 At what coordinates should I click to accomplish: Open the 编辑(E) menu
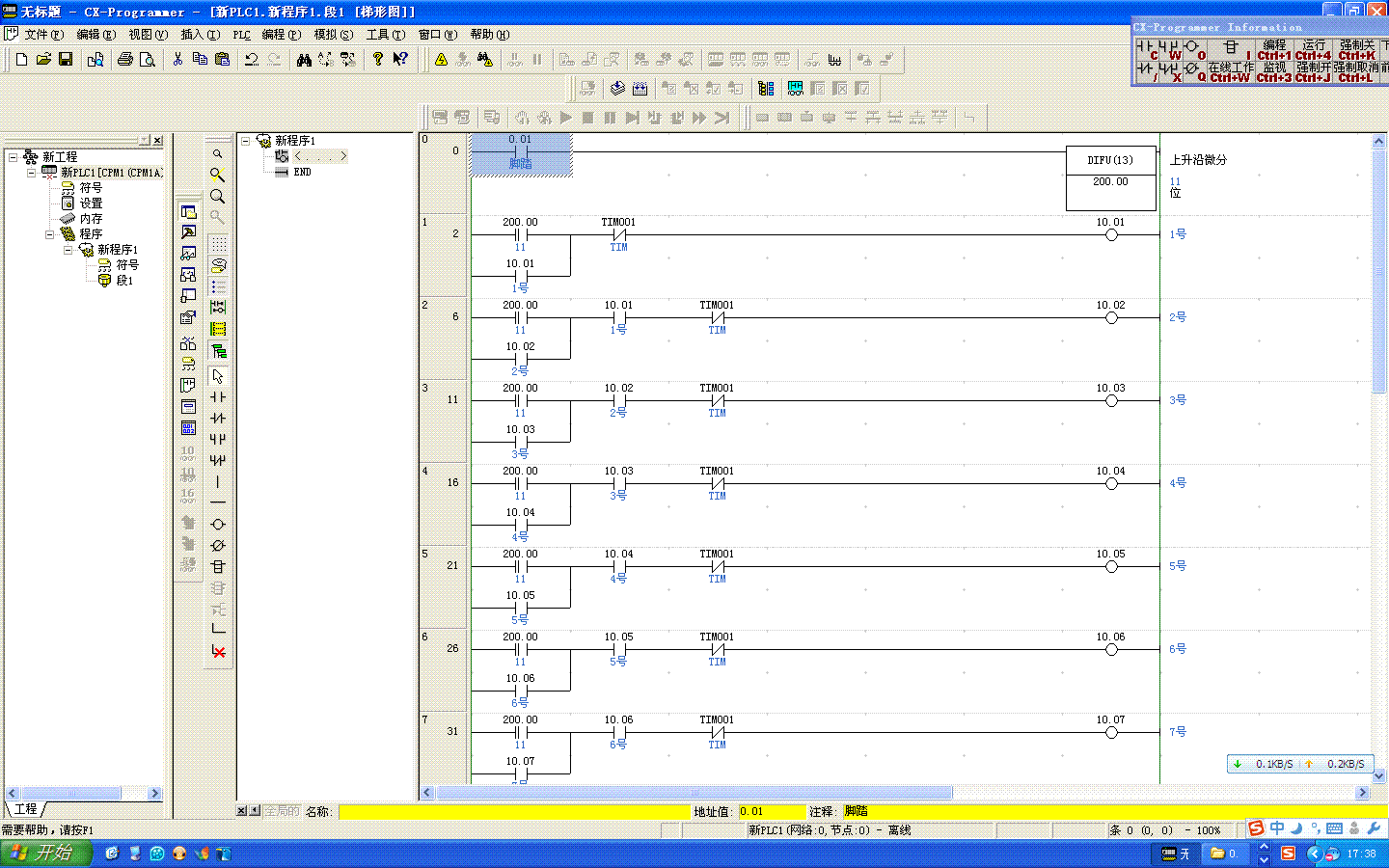tap(95, 35)
